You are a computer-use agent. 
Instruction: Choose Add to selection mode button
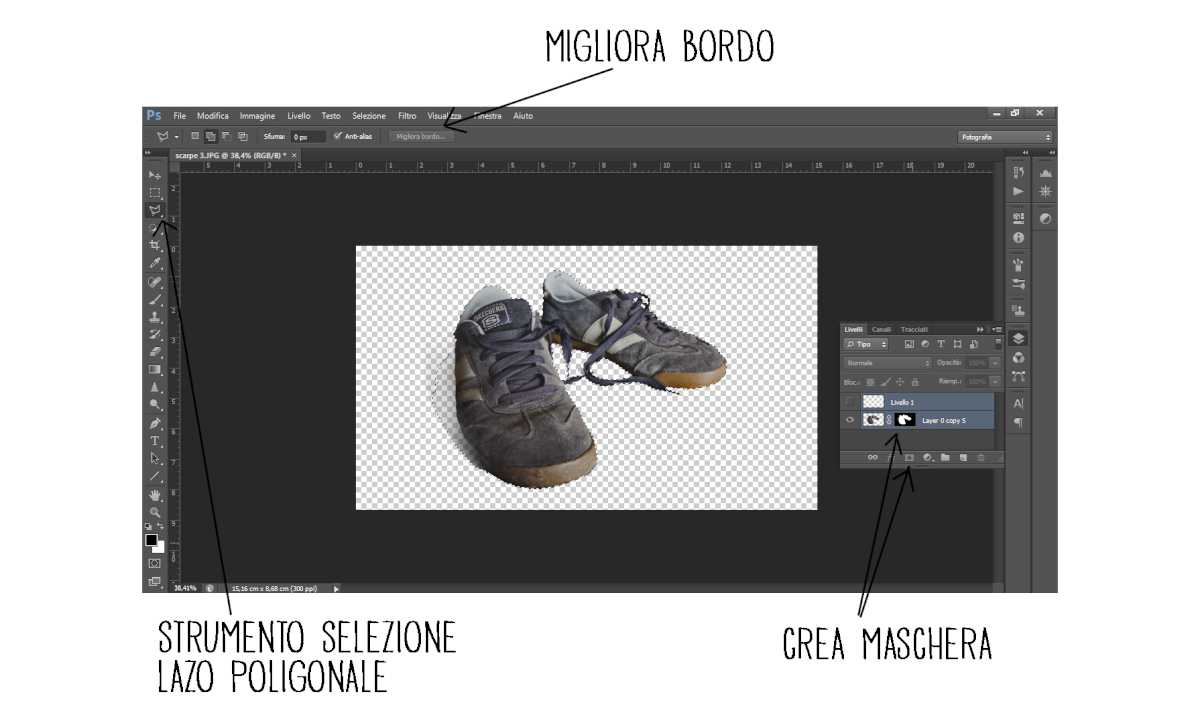(x=211, y=136)
